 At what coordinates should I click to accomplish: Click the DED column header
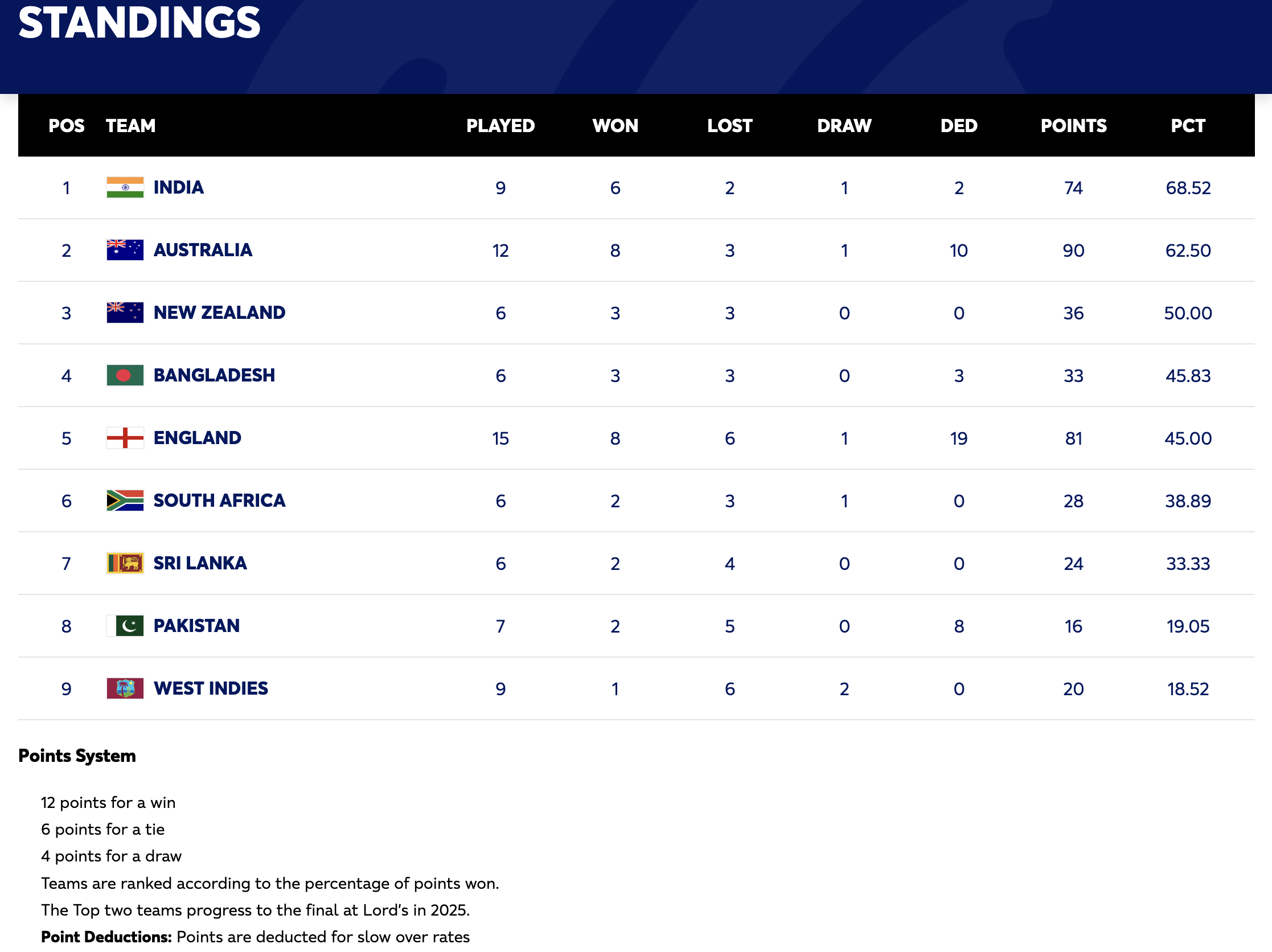(x=959, y=125)
